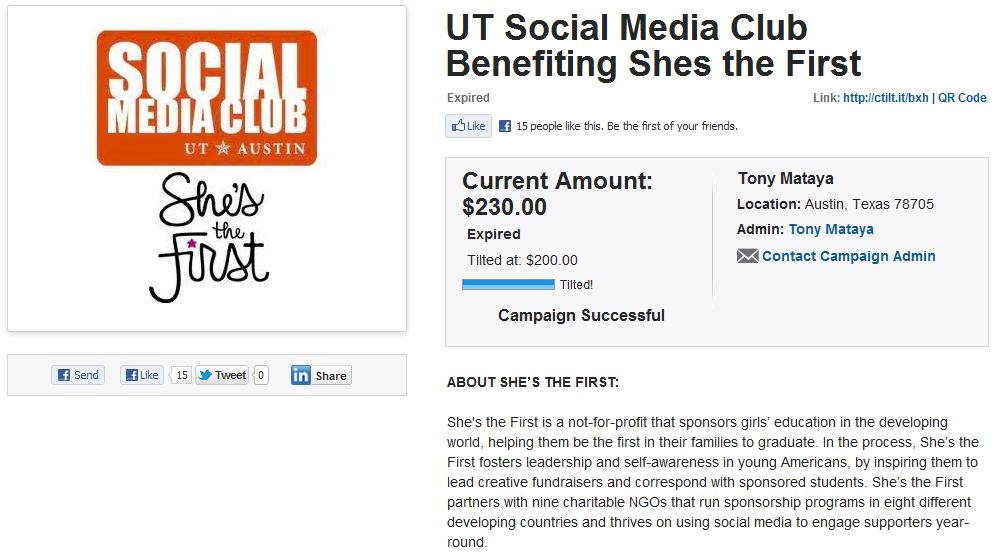Click the Facebook Like button under the logo
The height and width of the screenshot is (554, 1000).
142,375
